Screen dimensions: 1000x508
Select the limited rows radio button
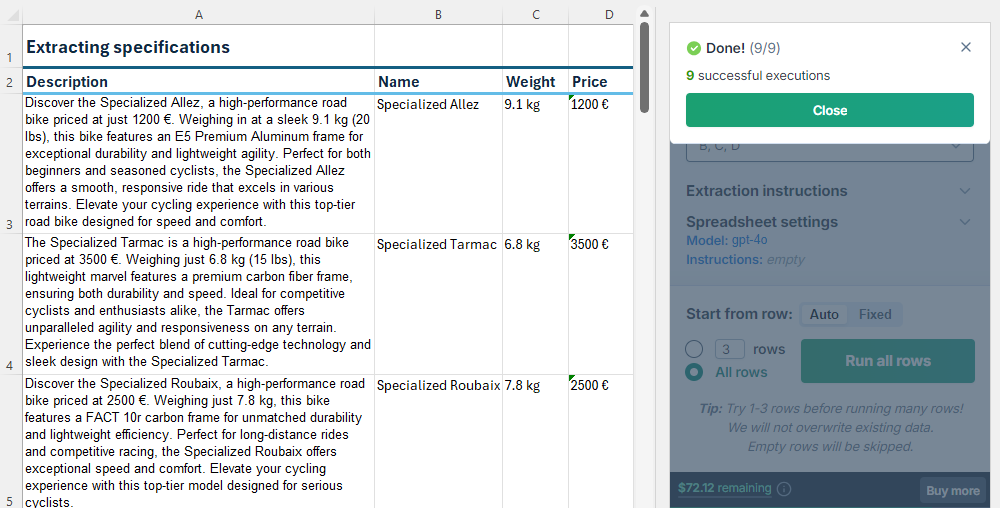click(694, 349)
